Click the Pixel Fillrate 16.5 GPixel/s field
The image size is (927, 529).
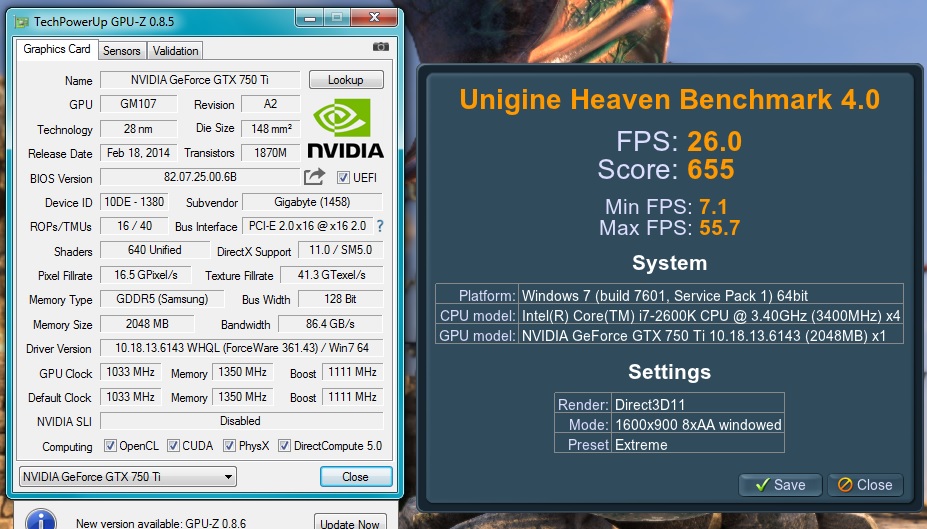pyautogui.click(x=146, y=275)
